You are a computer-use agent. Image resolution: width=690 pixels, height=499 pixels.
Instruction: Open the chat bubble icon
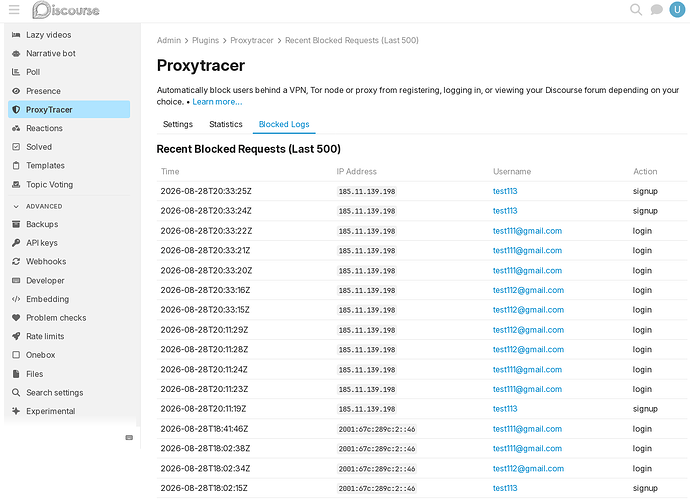click(657, 10)
